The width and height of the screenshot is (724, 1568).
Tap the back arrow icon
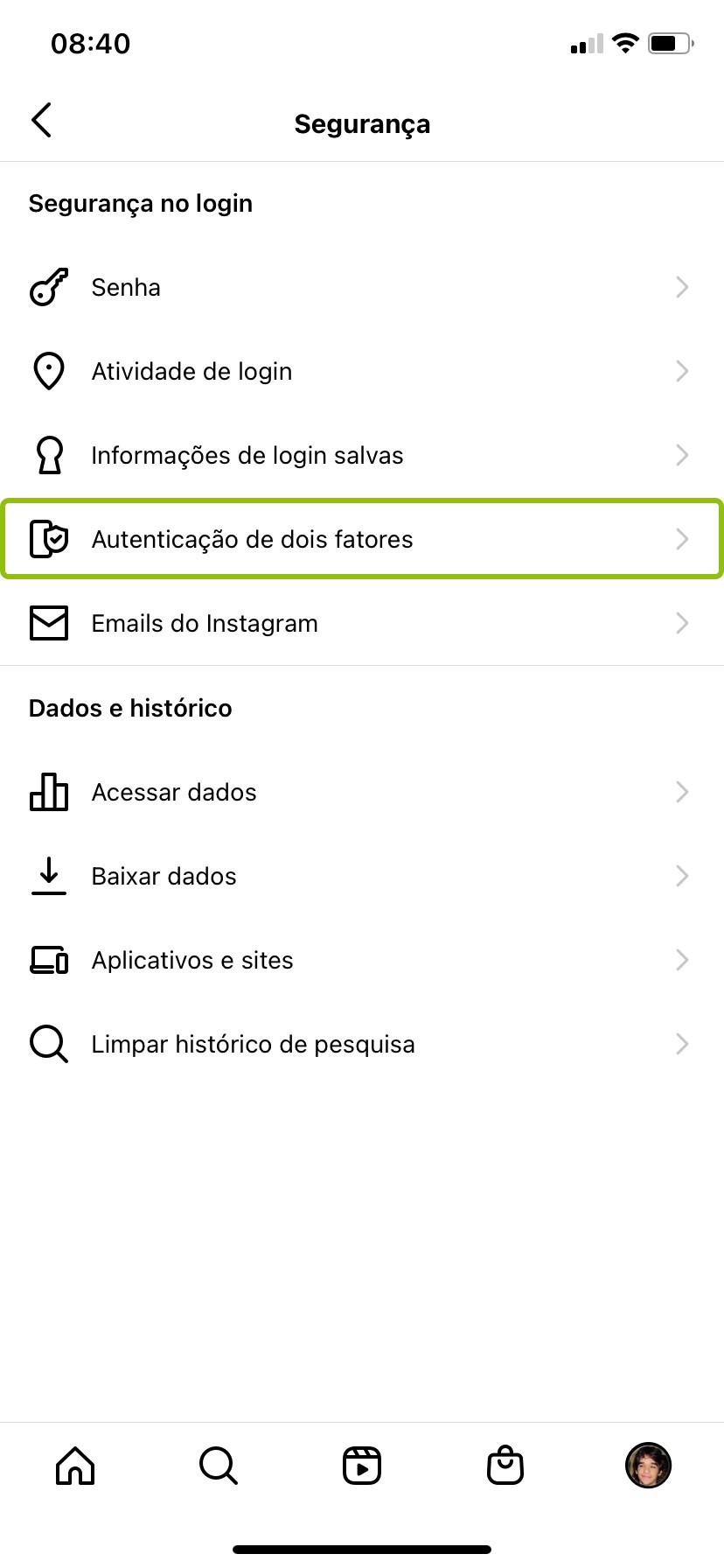41,121
